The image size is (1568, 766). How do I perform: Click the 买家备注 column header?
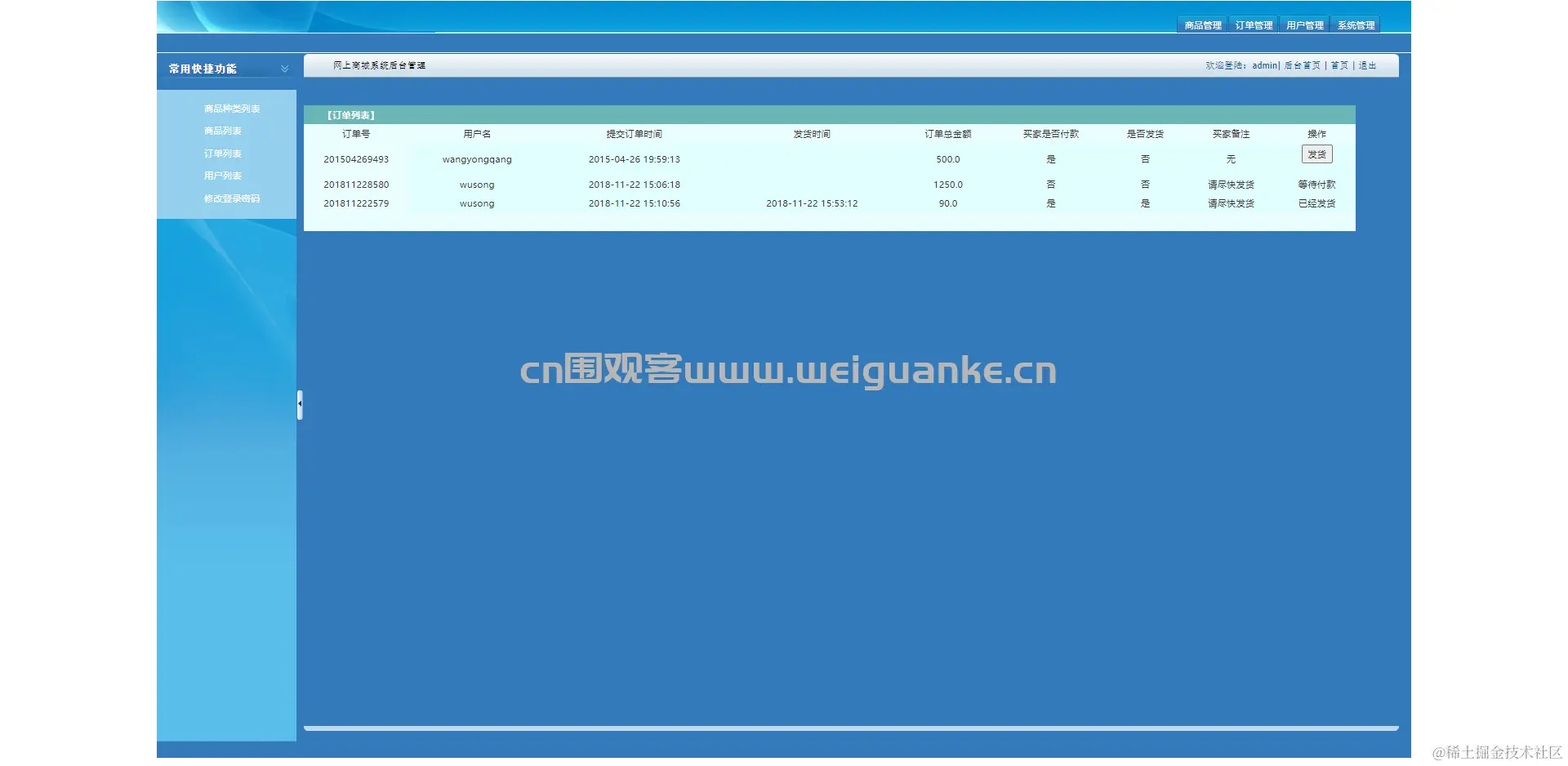(x=1231, y=134)
